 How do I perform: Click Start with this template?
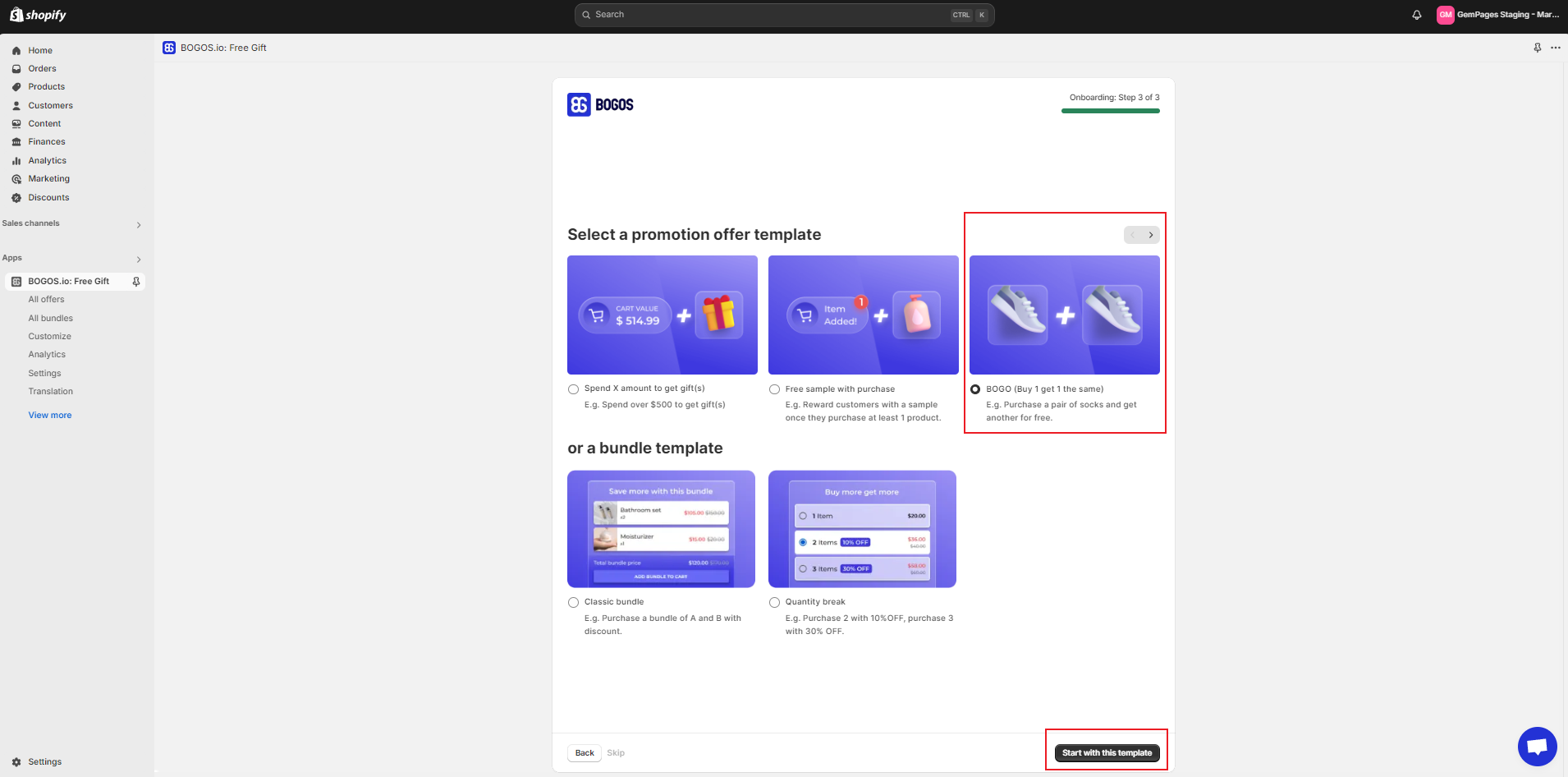click(1106, 752)
